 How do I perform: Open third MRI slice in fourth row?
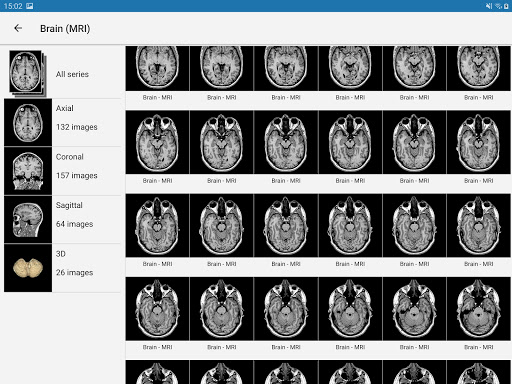tap(286, 309)
